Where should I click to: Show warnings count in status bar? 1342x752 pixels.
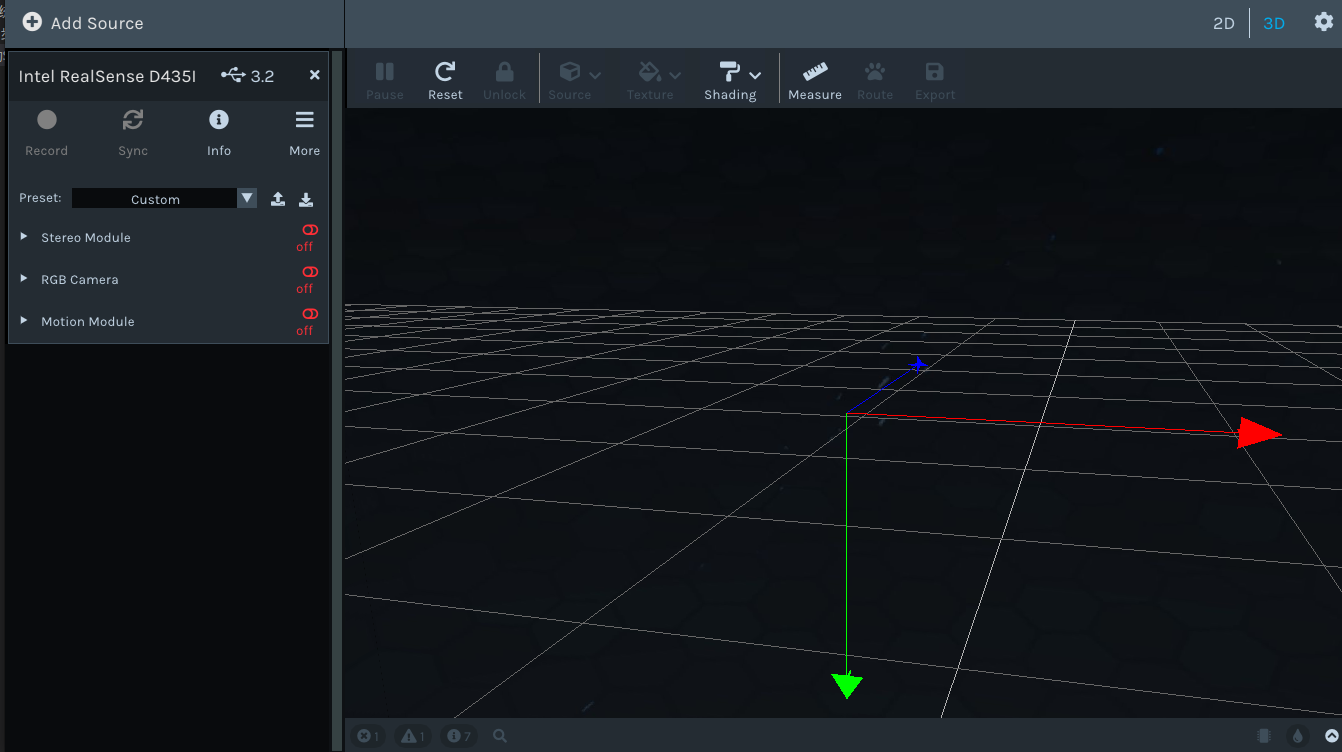click(x=413, y=736)
